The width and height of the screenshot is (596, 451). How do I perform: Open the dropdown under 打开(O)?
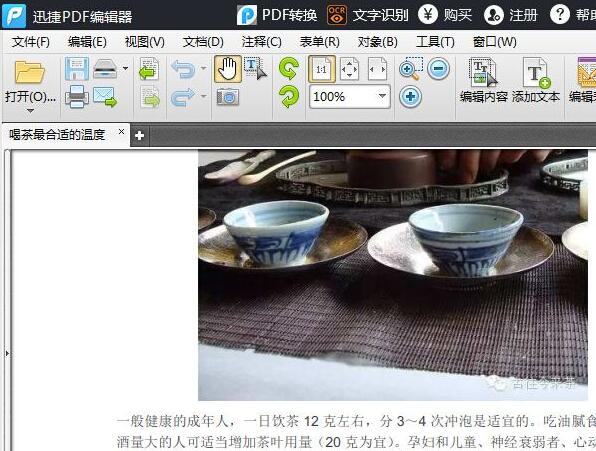(x=30, y=111)
